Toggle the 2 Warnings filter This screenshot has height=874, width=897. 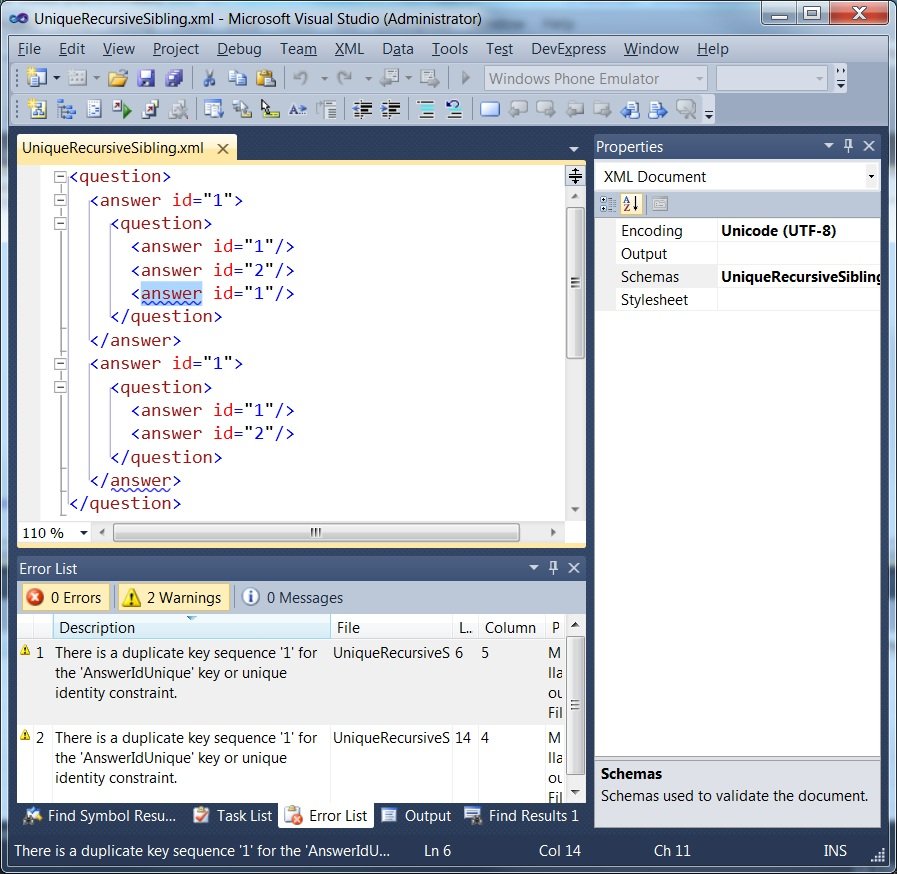coord(173,598)
